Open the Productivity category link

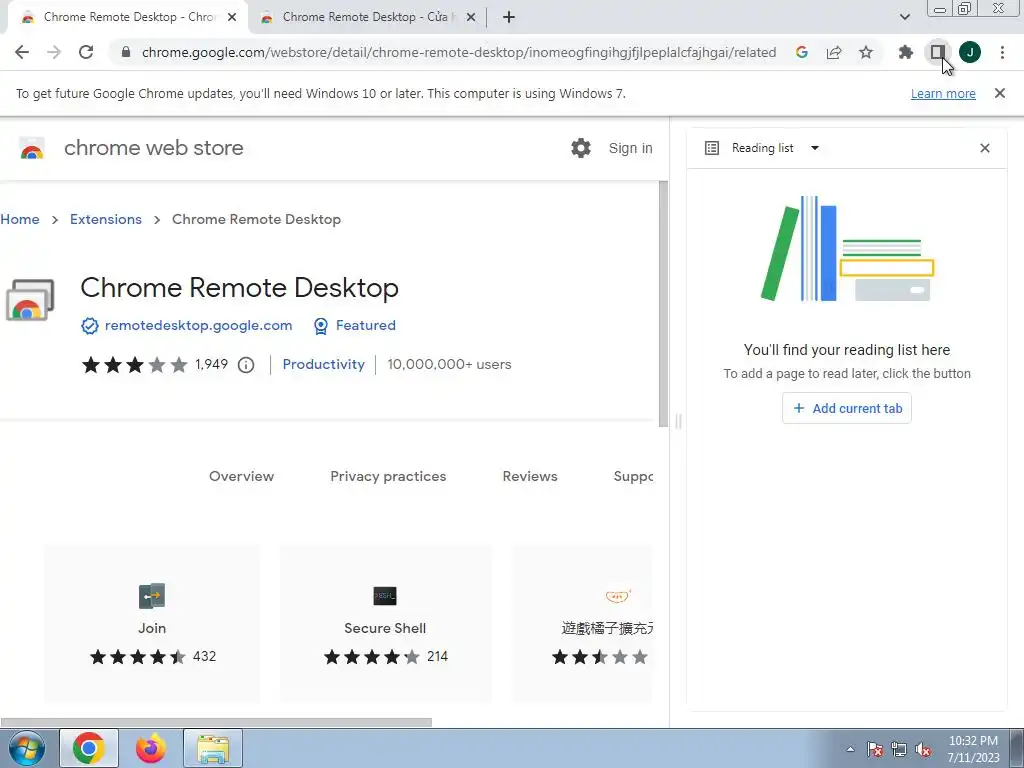pyautogui.click(x=323, y=364)
